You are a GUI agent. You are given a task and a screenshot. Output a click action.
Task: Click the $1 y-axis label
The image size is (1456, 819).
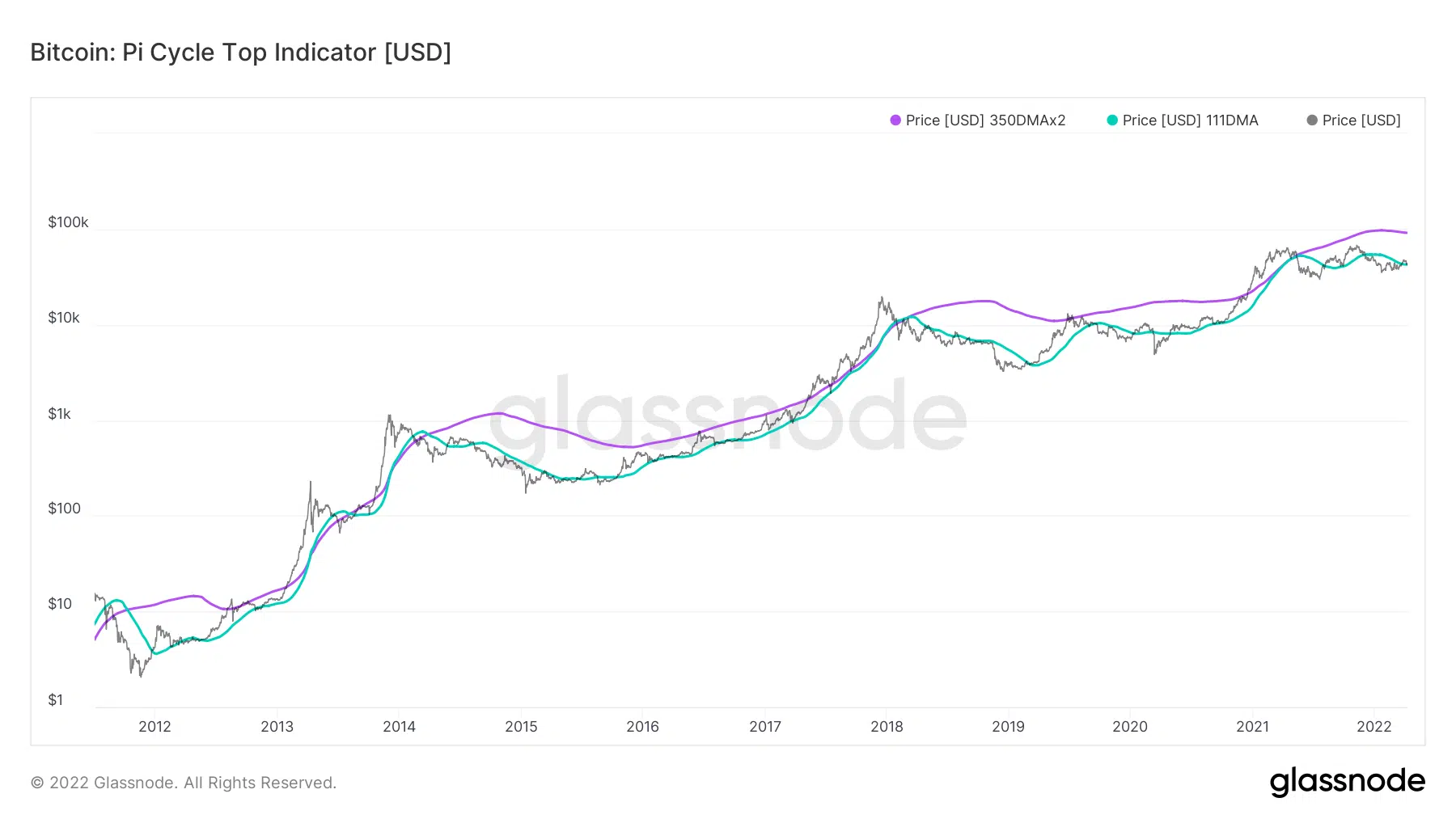click(55, 700)
